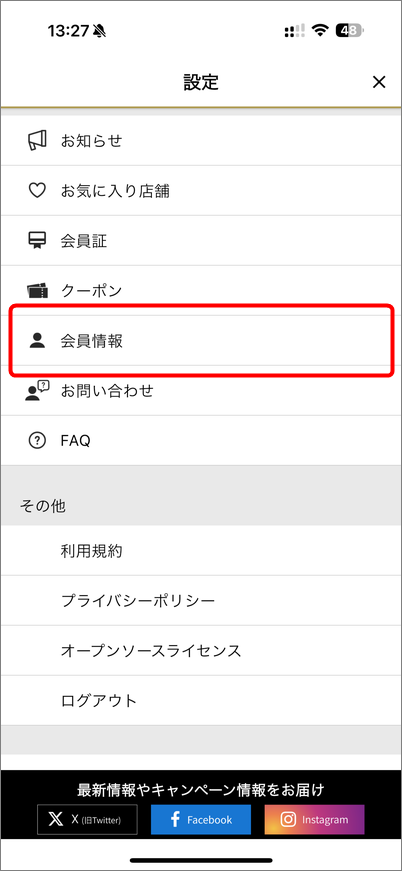
Task: Tap the heart icon for お気に入り店舗
Action: pos(37,191)
